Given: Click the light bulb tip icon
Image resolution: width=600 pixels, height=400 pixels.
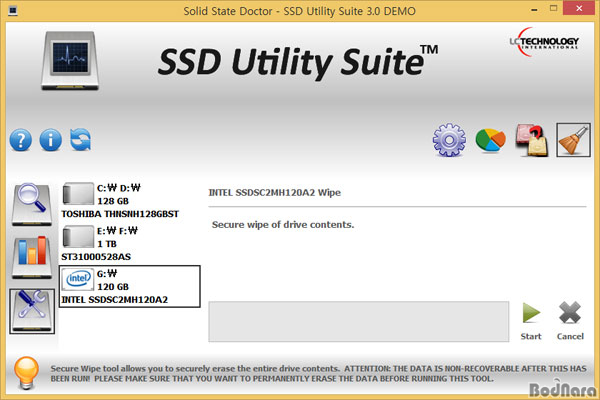Looking at the screenshot, I should coord(26,373).
